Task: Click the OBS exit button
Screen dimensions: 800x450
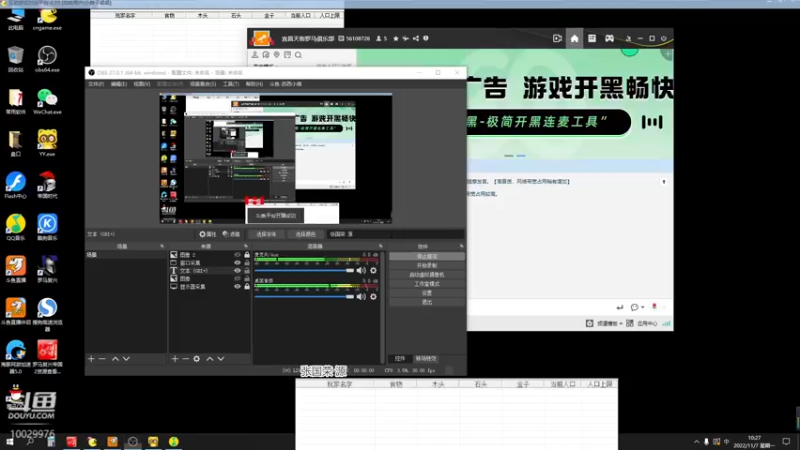Action: pos(427,302)
